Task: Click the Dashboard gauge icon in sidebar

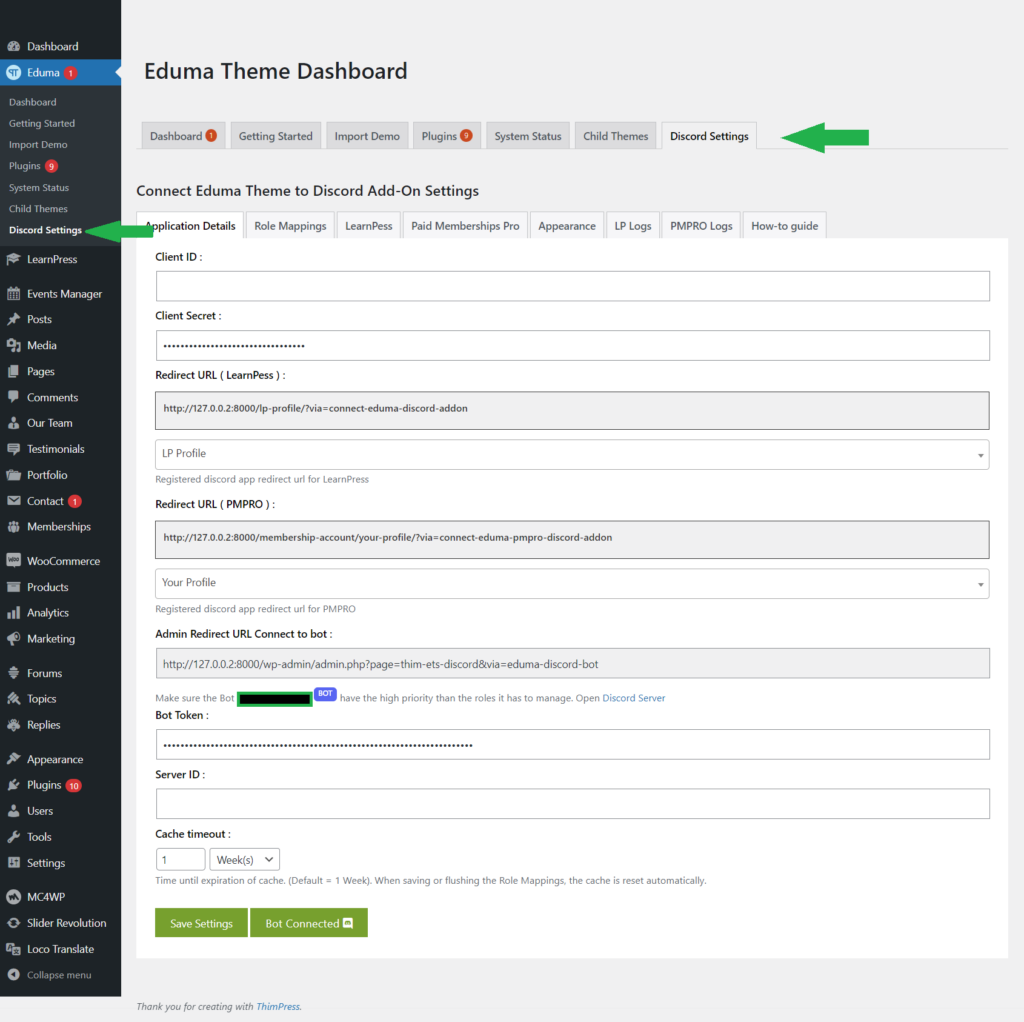Action: [x=14, y=46]
